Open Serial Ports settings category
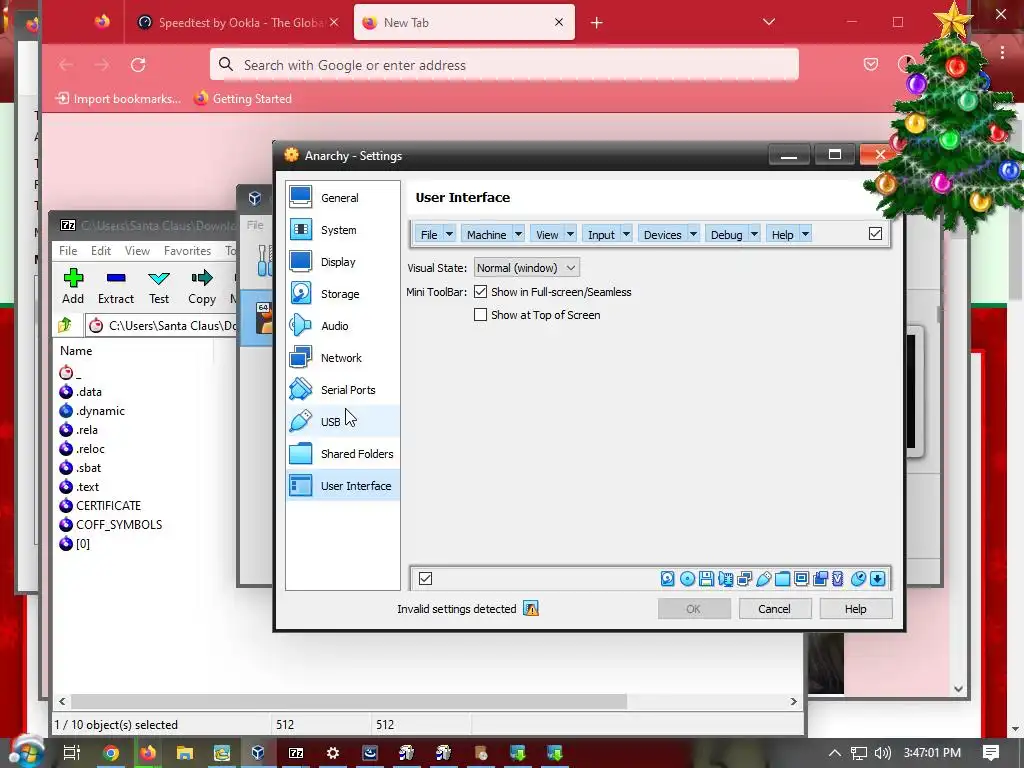The height and width of the screenshot is (768, 1024). 343,390
